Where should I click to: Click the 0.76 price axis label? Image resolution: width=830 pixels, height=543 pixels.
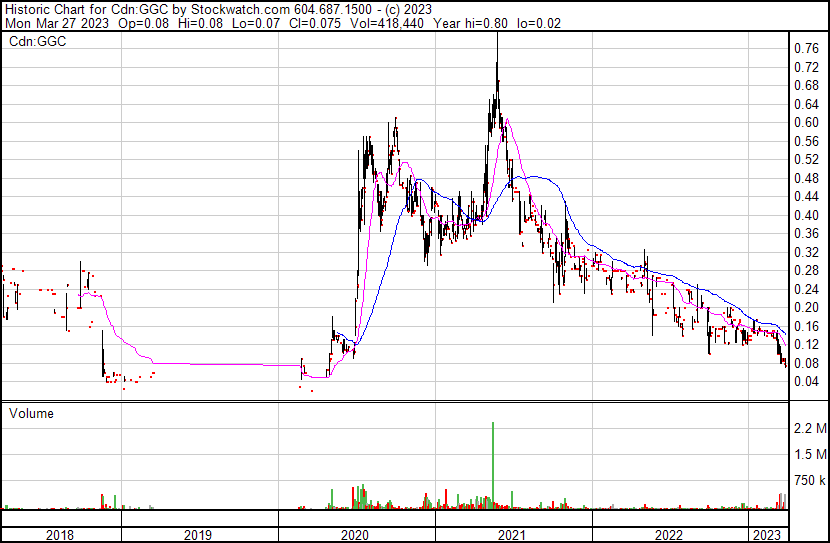(806, 48)
